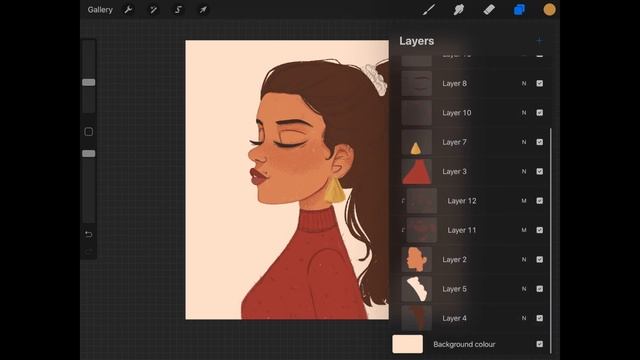Toggle visibility of Layer 4
Viewport: 640px width, 360px height.
coord(540,318)
